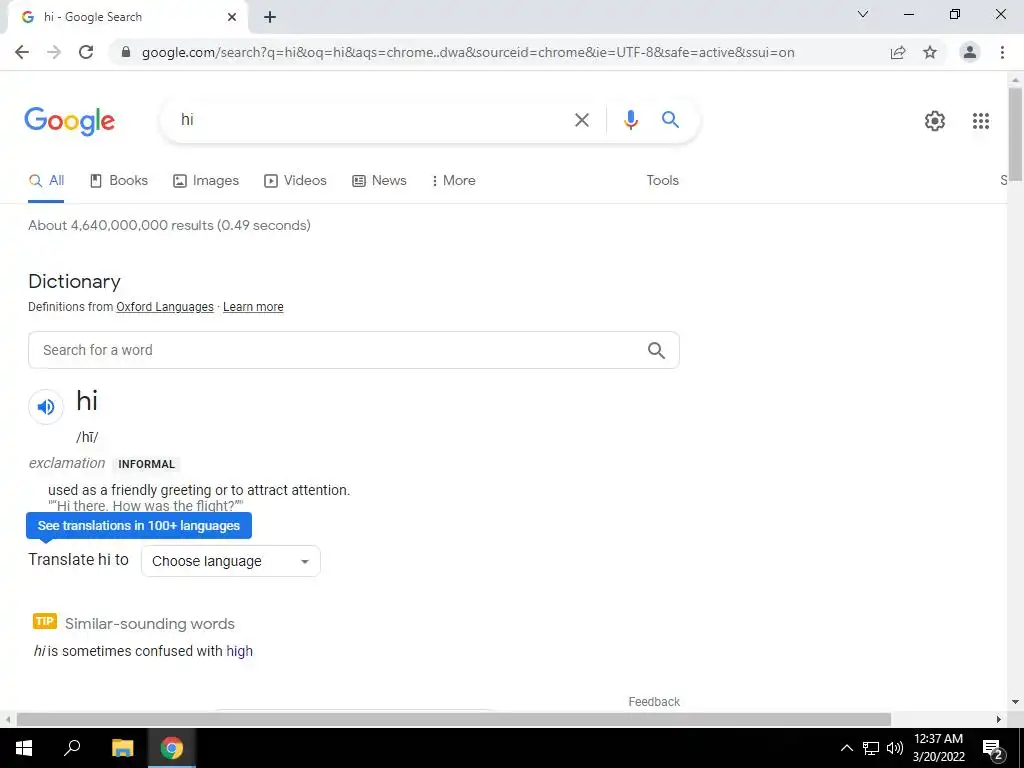Open the Google apps grid
The image size is (1024, 768).
(980, 121)
